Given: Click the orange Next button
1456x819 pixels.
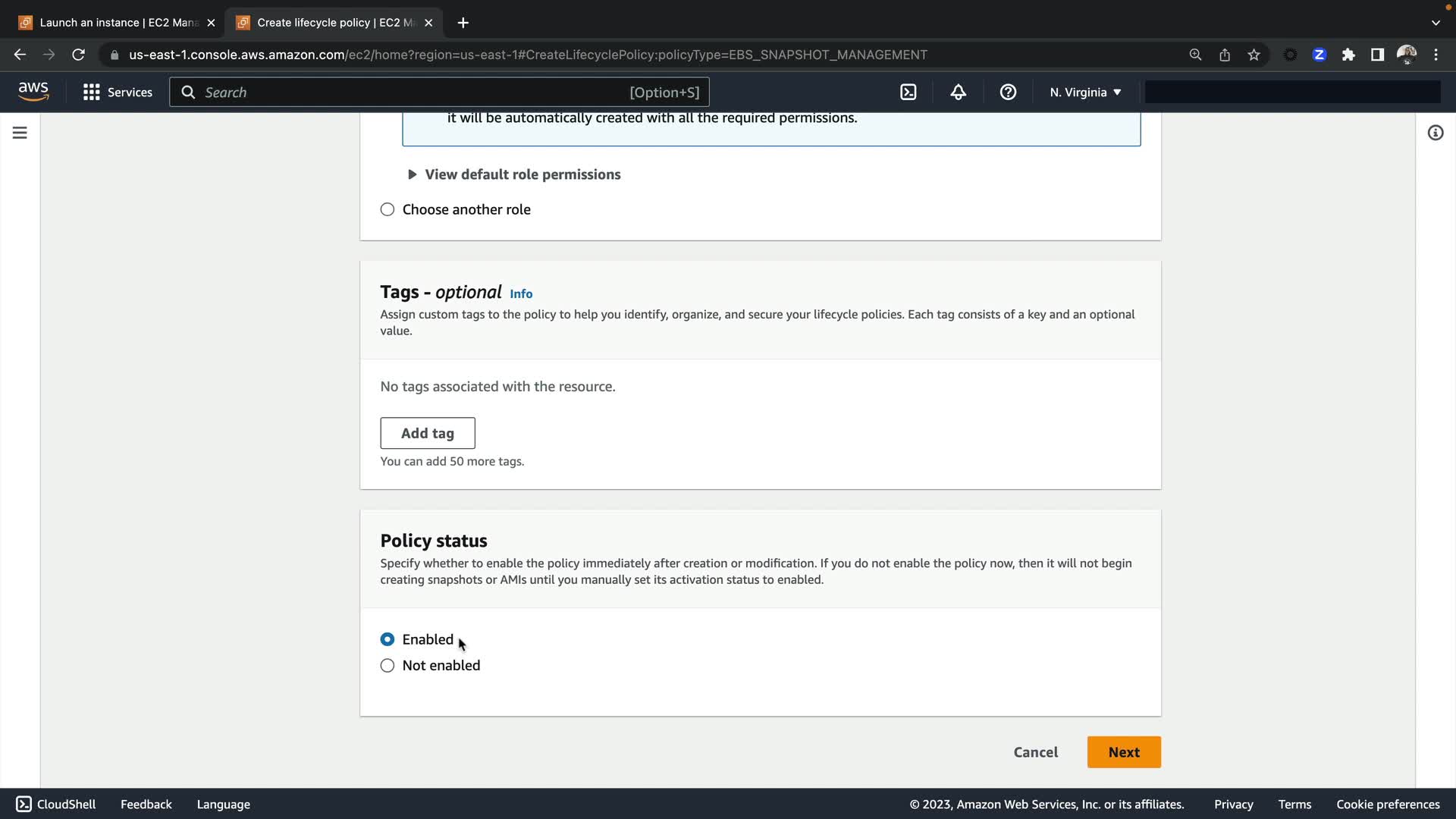Looking at the screenshot, I should (x=1123, y=752).
